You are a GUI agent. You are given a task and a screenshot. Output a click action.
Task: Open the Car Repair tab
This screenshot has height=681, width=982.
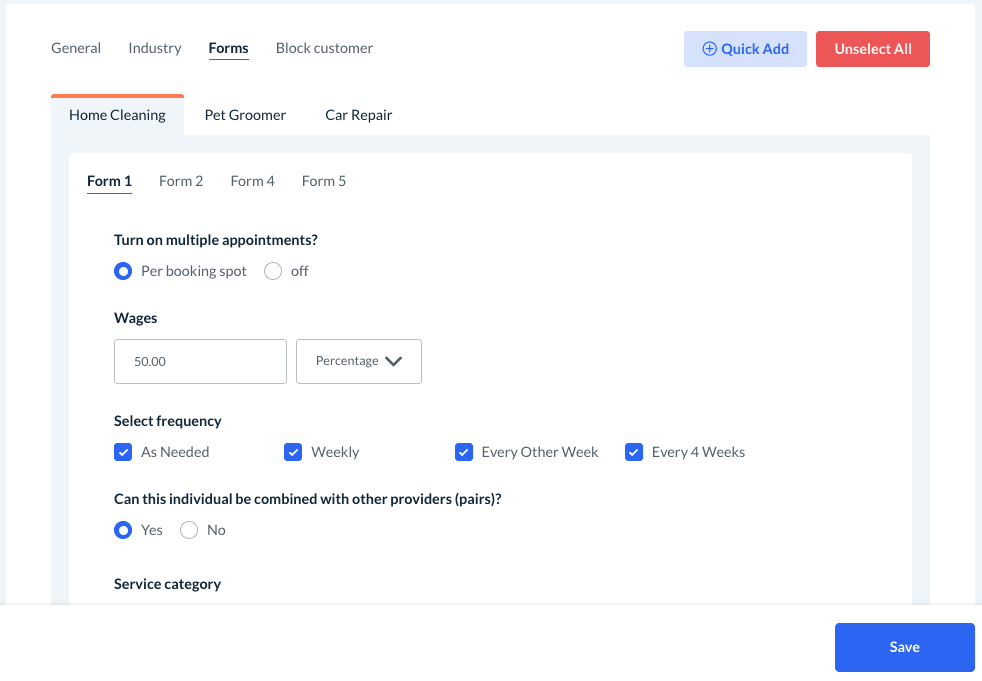coord(358,115)
